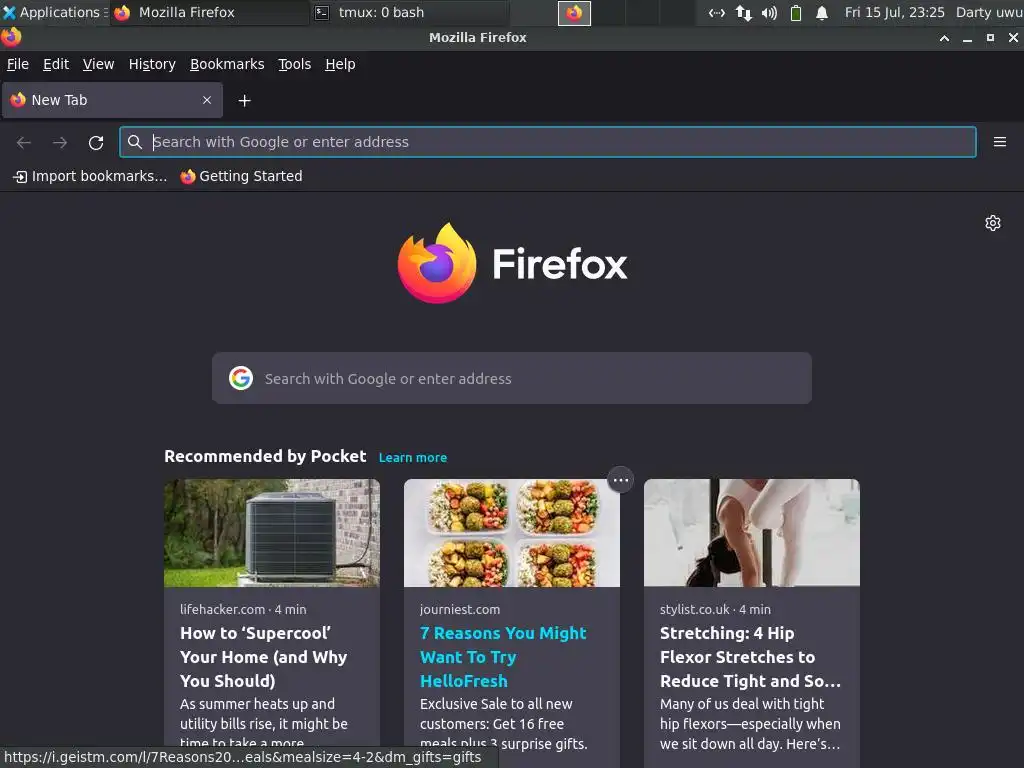Viewport: 1024px width, 768px height.
Task: Focus the page's Google search box
Action: [512, 378]
